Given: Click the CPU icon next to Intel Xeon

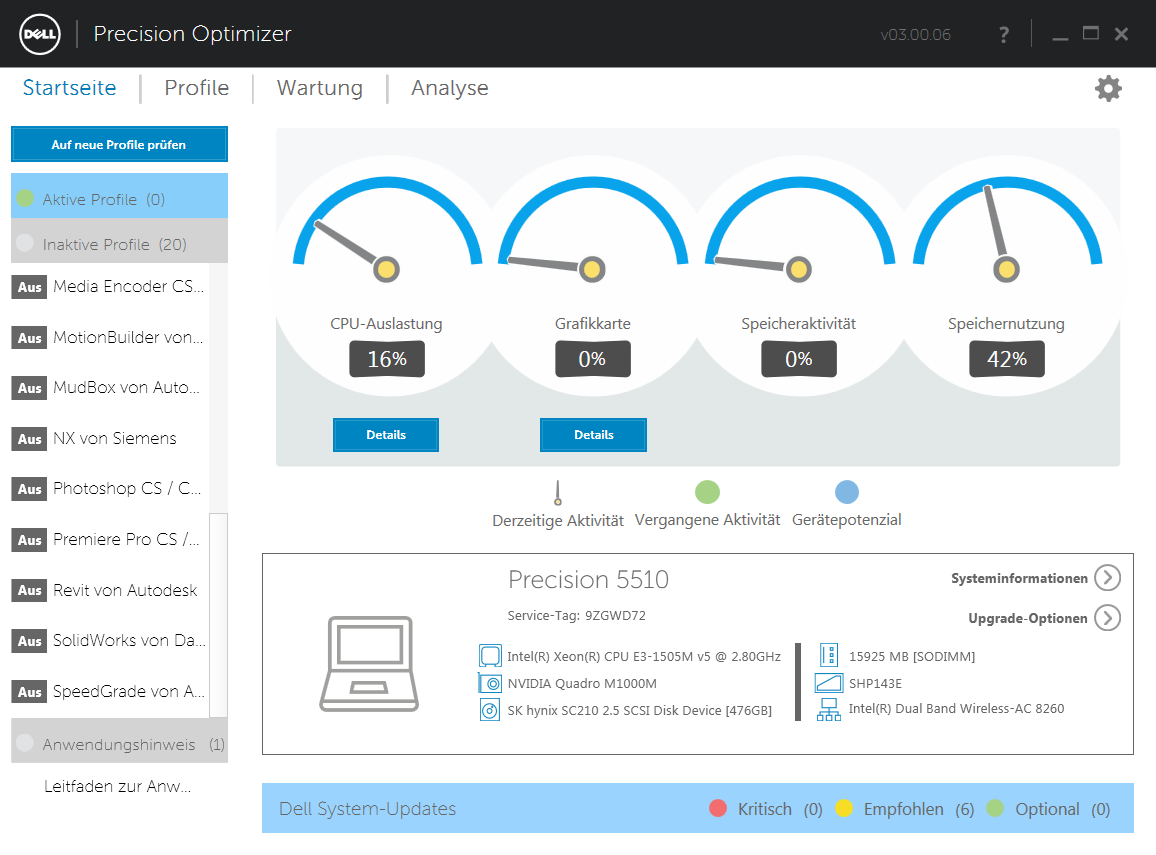Looking at the screenshot, I should click(490, 655).
